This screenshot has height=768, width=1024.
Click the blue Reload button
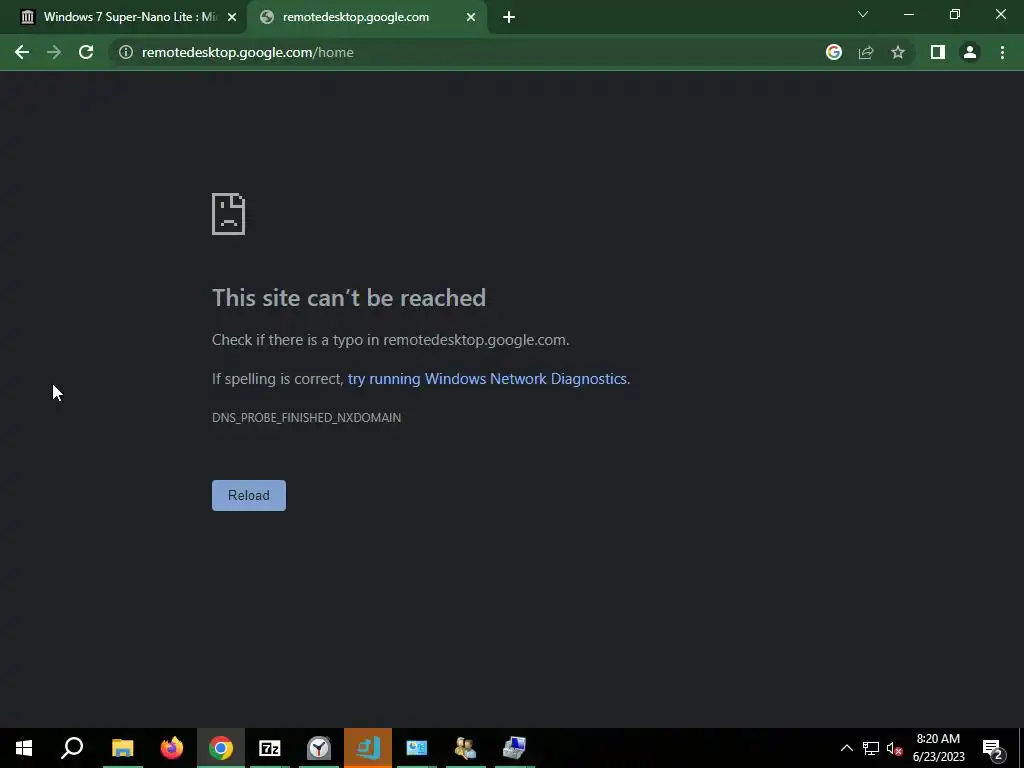(249, 495)
